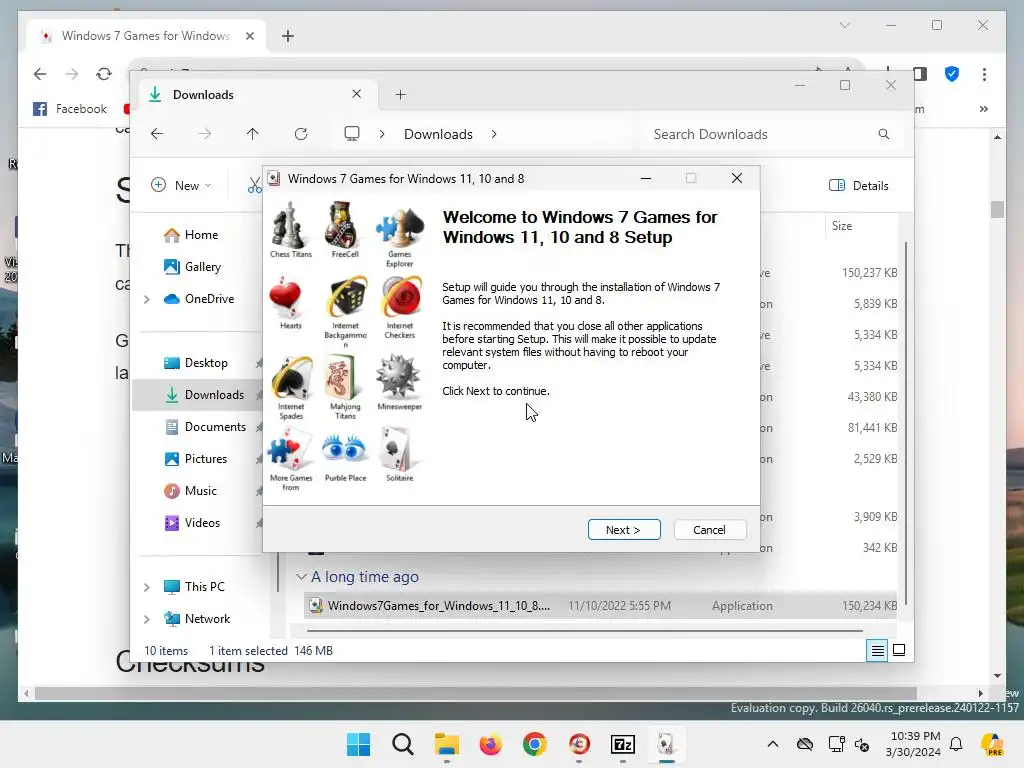Collapse the 'A long time ago' group
The image size is (1024, 768).
(x=301, y=577)
